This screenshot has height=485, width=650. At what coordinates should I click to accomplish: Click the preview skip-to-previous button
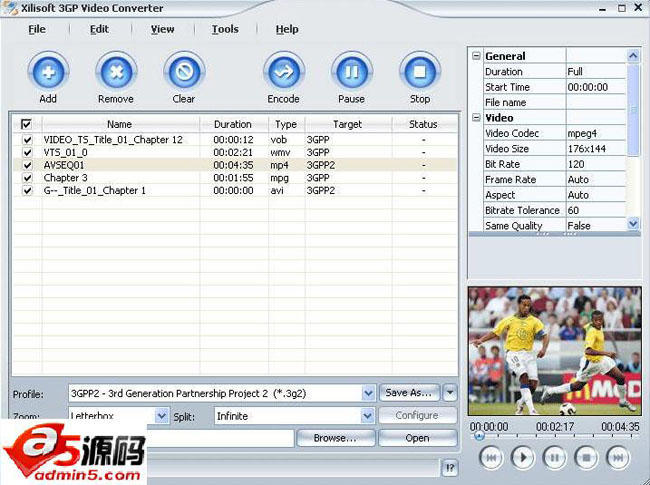(491, 458)
